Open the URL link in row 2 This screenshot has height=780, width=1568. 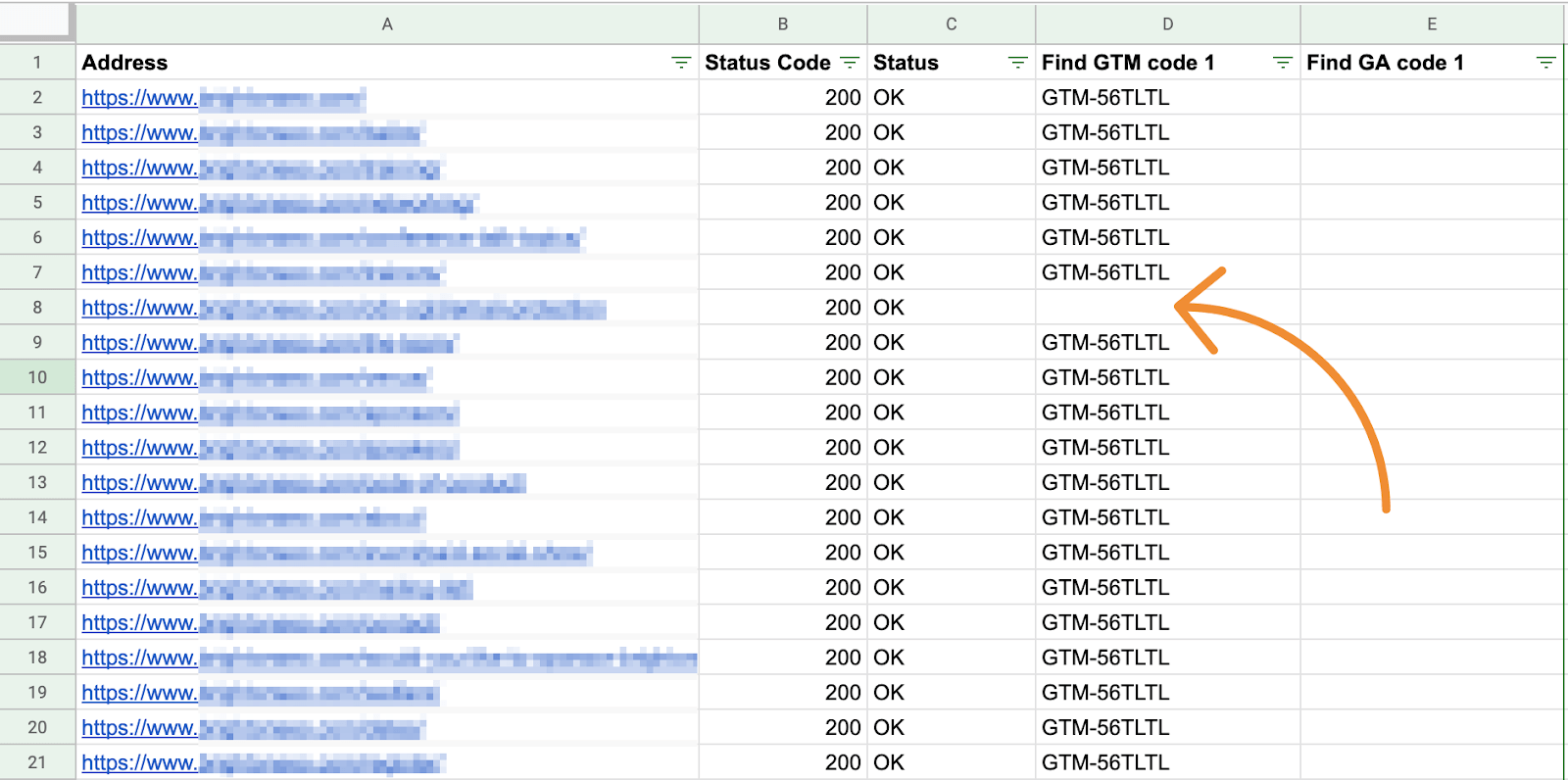(139, 98)
